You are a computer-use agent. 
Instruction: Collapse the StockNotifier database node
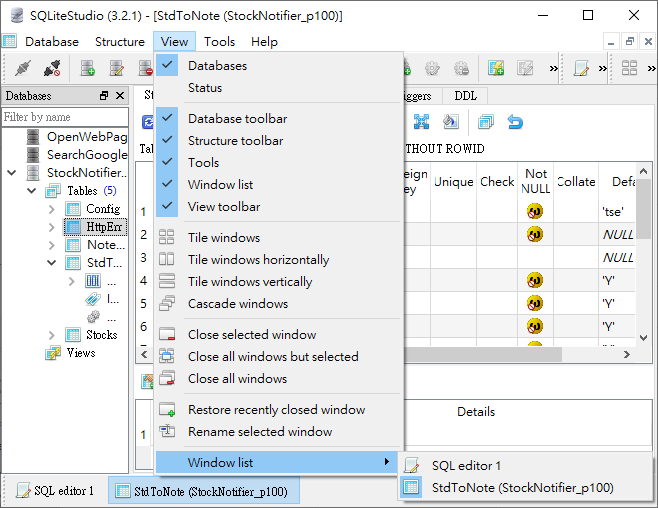point(12,172)
